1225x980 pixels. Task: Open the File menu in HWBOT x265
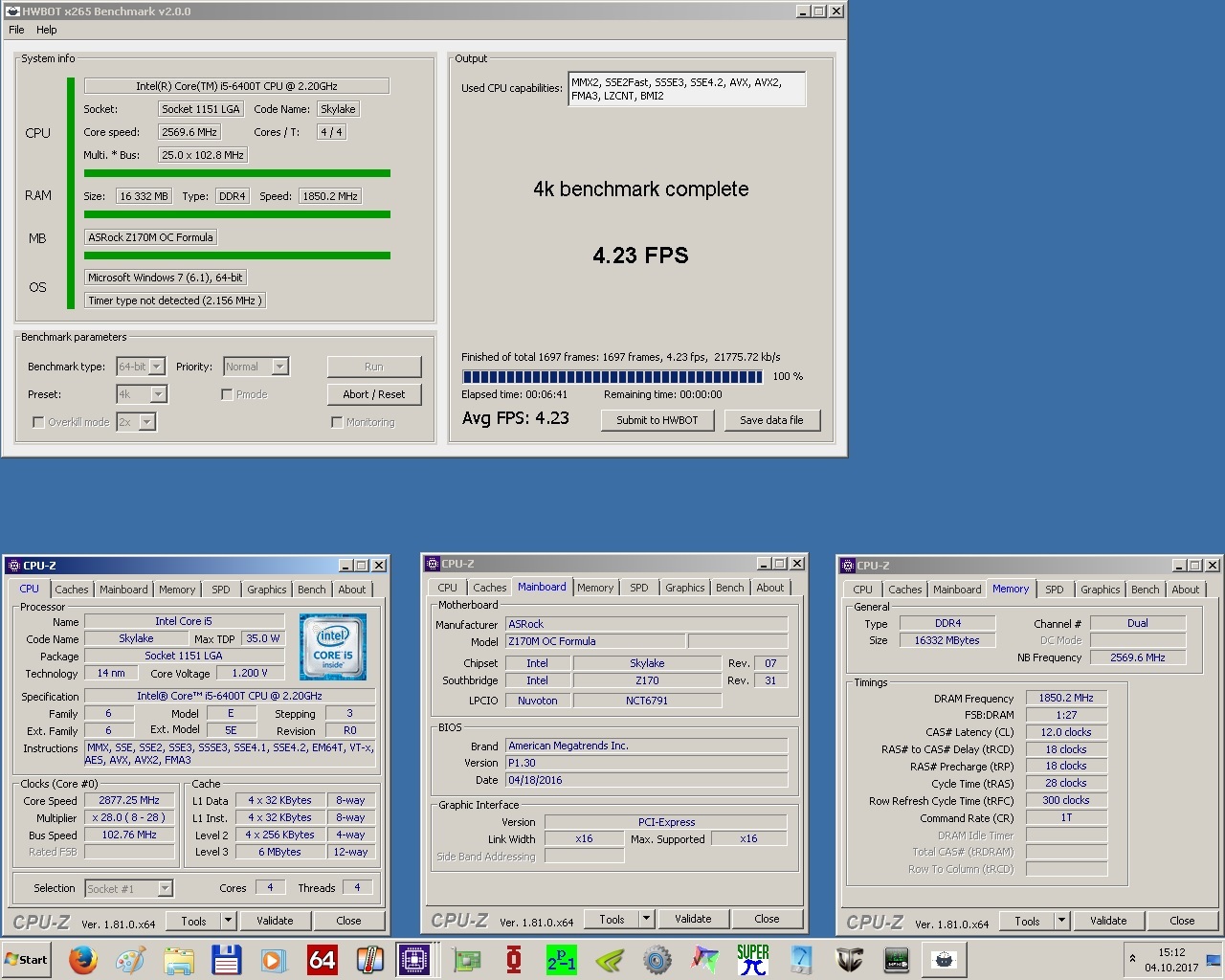pyautogui.click(x=16, y=30)
